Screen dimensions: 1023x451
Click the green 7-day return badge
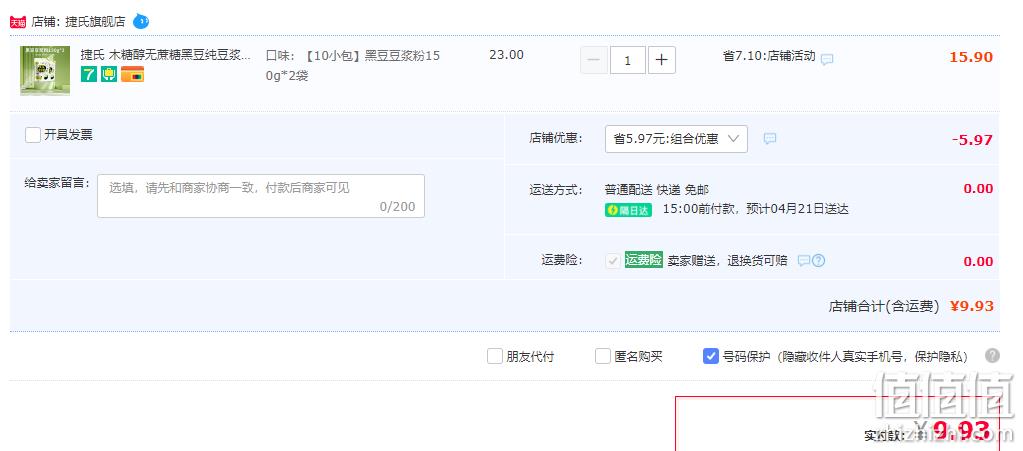(x=89, y=74)
